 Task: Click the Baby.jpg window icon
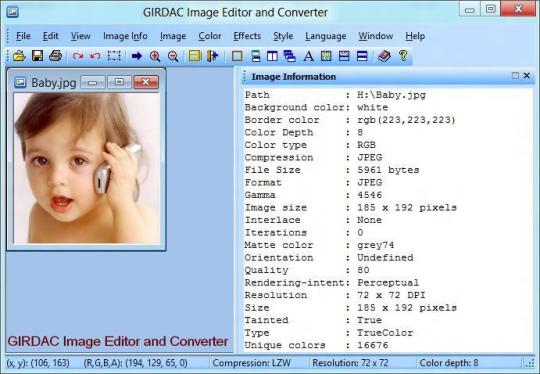point(20,82)
